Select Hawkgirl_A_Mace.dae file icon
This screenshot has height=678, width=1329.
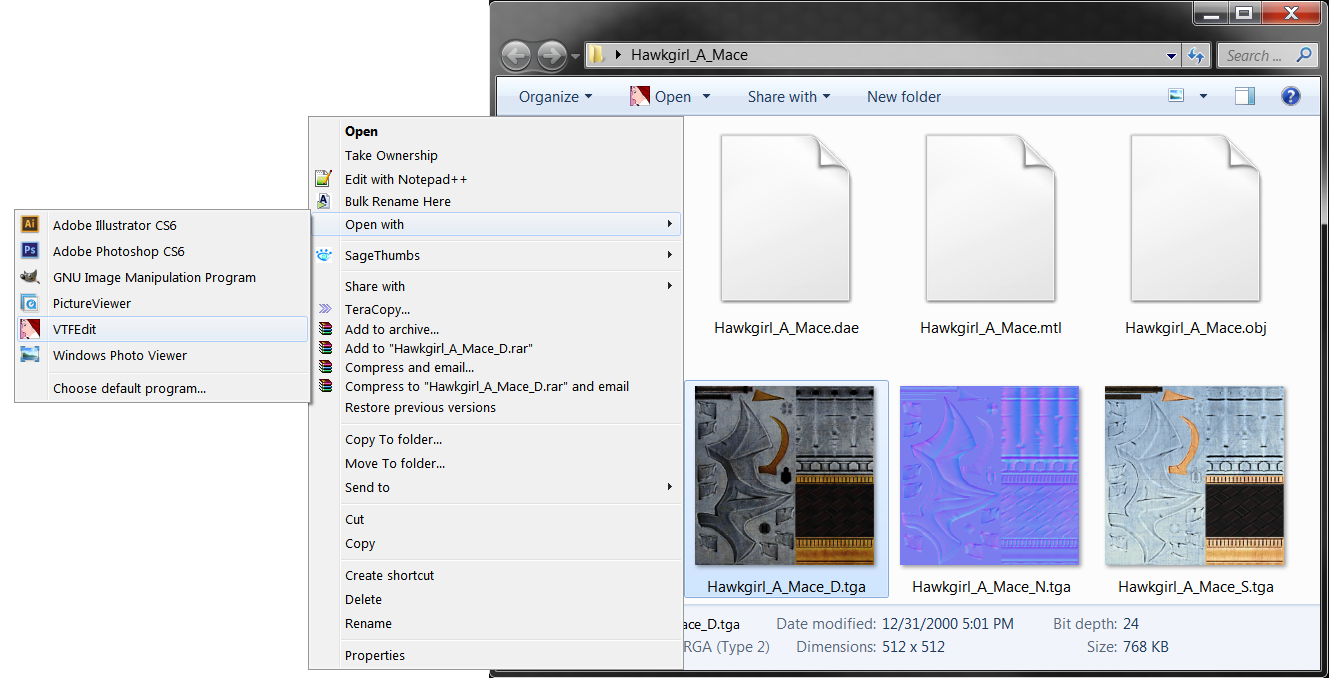click(x=786, y=218)
